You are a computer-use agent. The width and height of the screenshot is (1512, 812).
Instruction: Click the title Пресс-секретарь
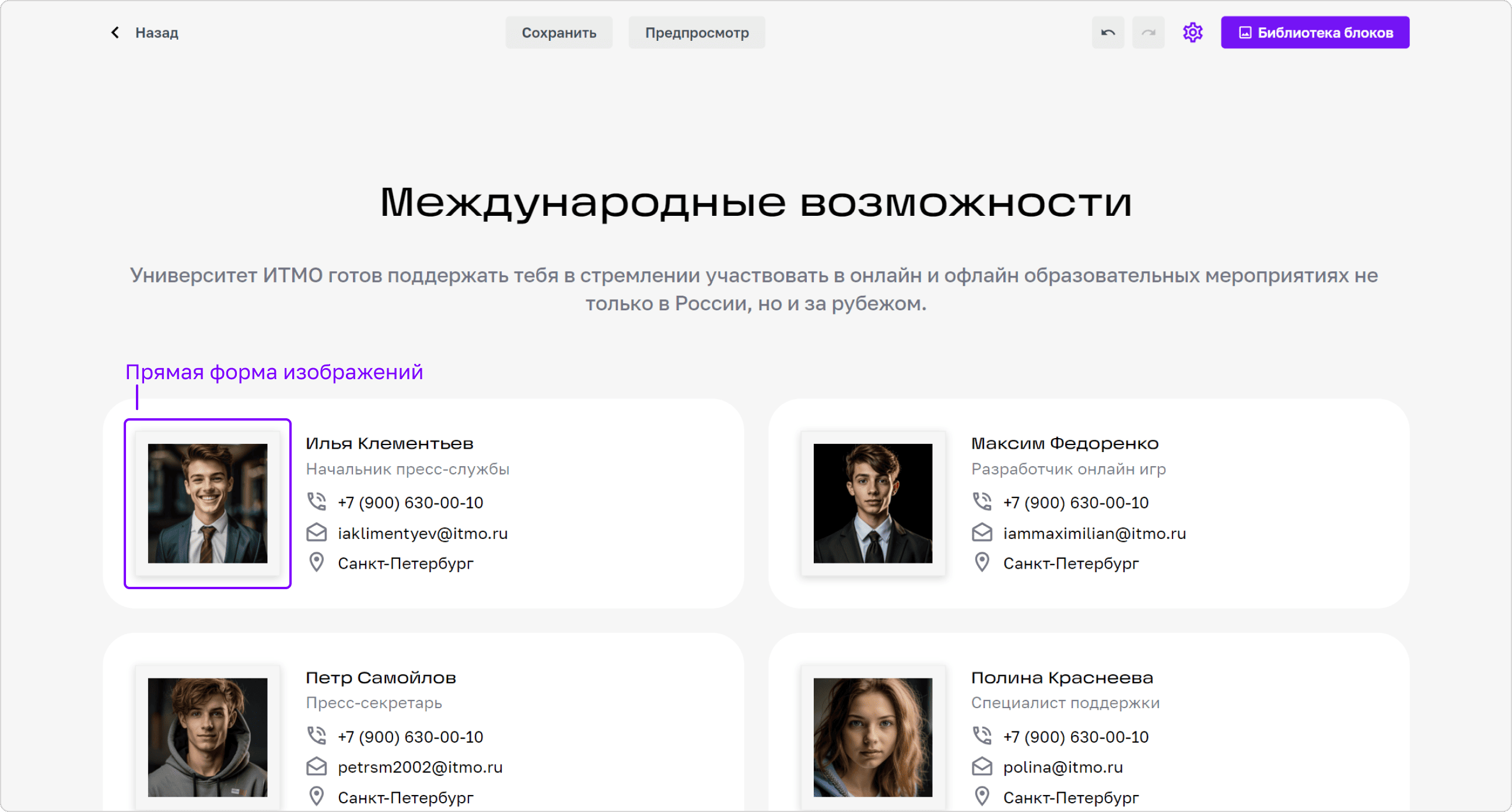click(374, 703)
